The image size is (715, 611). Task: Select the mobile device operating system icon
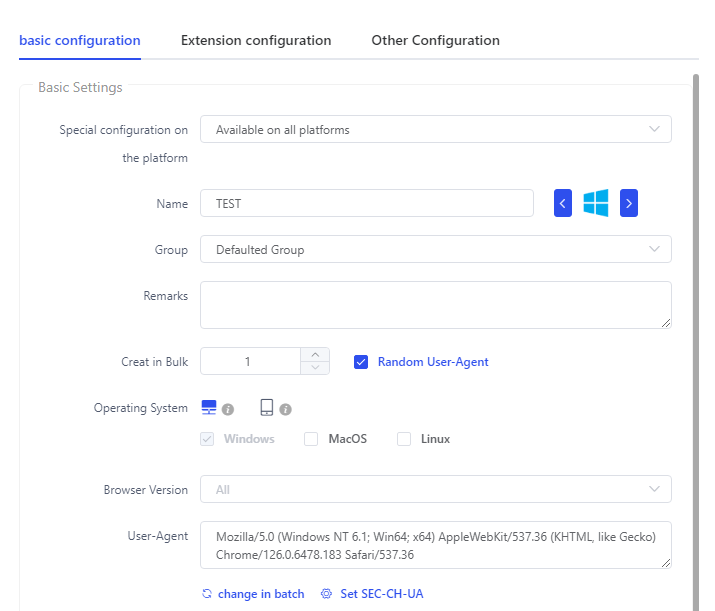267,407
